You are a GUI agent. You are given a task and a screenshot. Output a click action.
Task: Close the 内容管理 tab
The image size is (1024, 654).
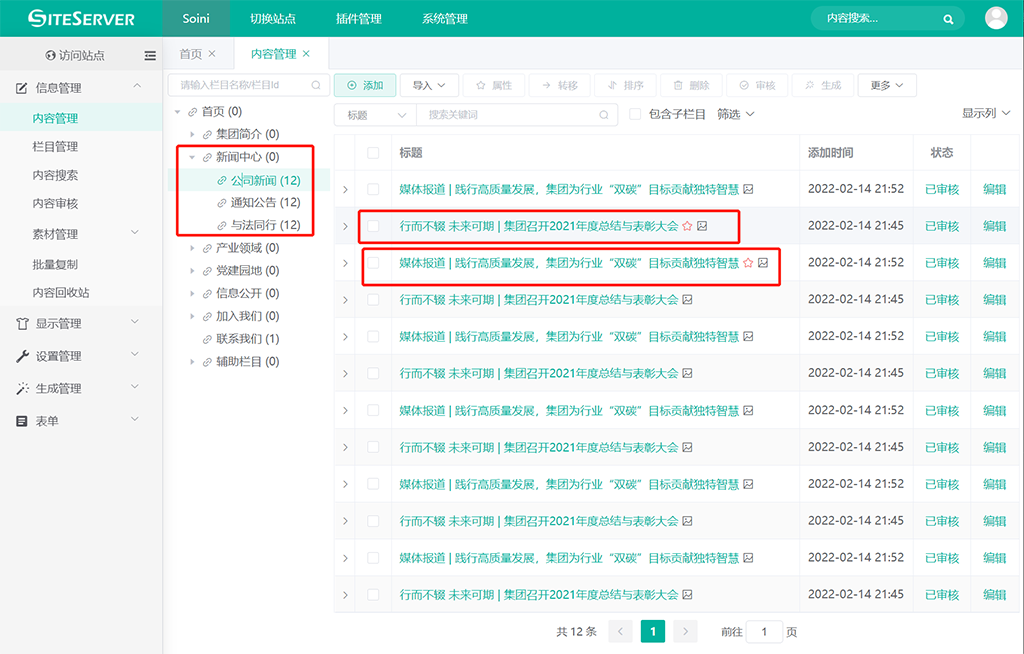306,54
